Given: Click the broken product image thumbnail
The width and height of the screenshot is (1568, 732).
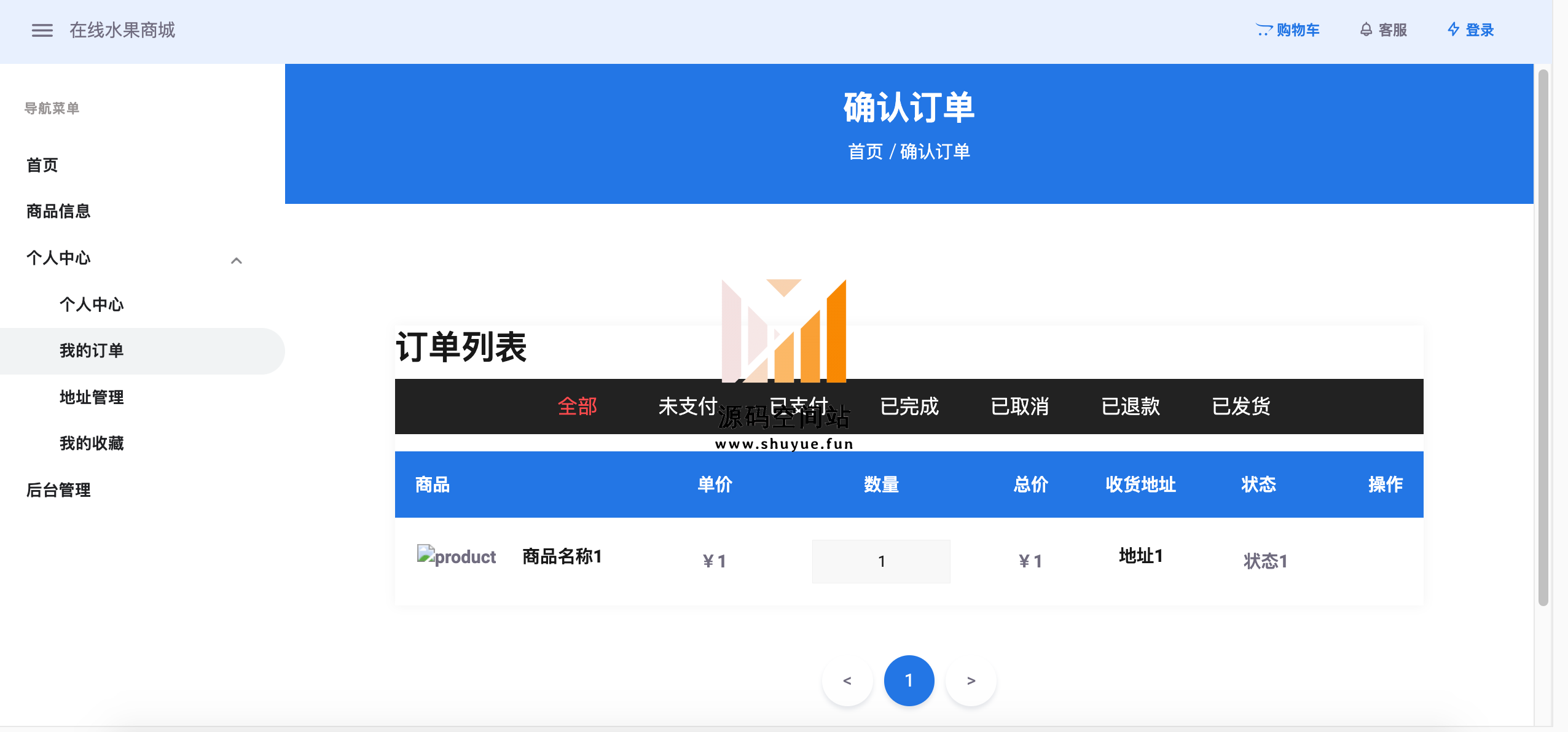Looking at the screenshot, I should click(456, 556).
